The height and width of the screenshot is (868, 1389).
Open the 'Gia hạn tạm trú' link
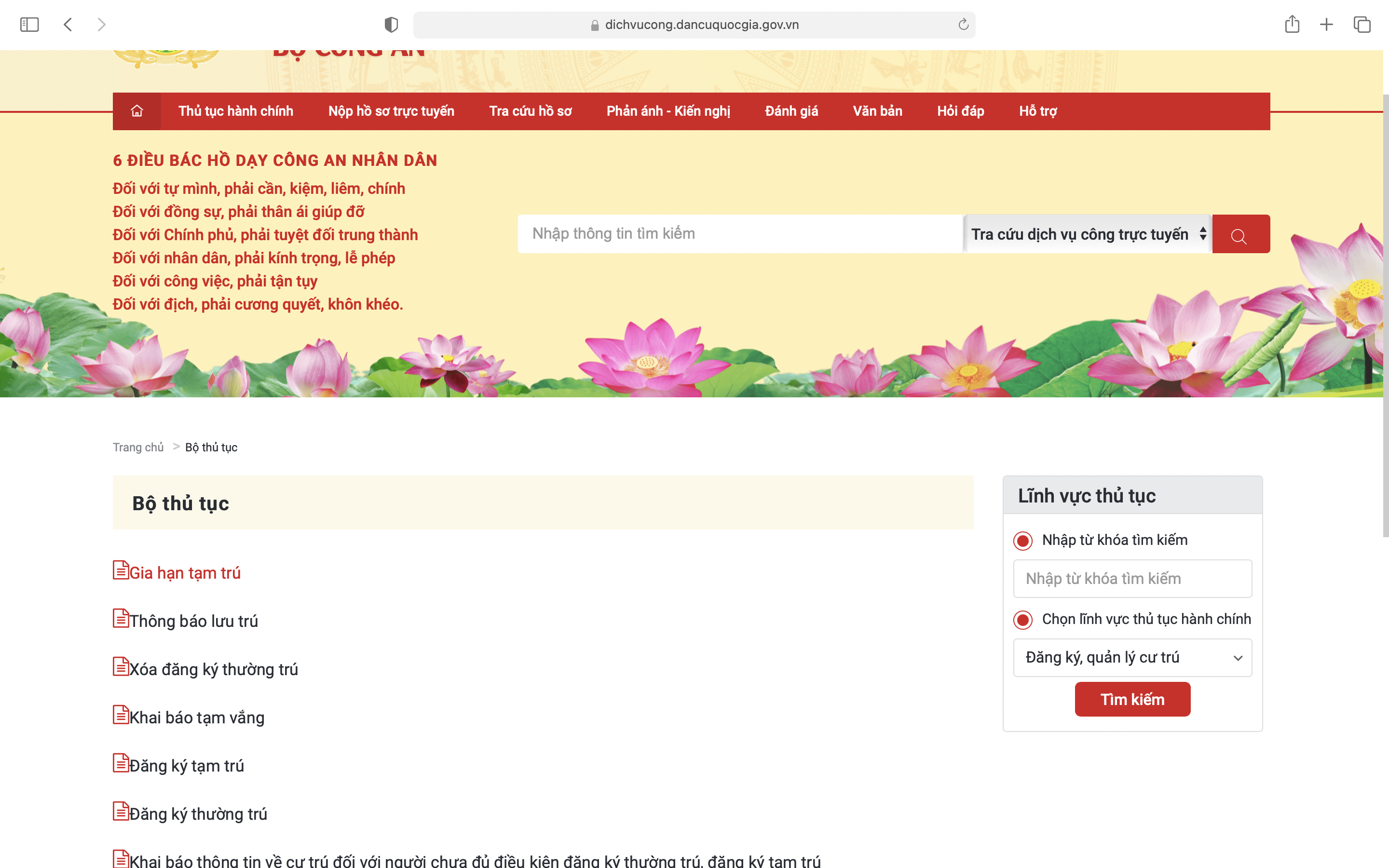tap(184, 573)
